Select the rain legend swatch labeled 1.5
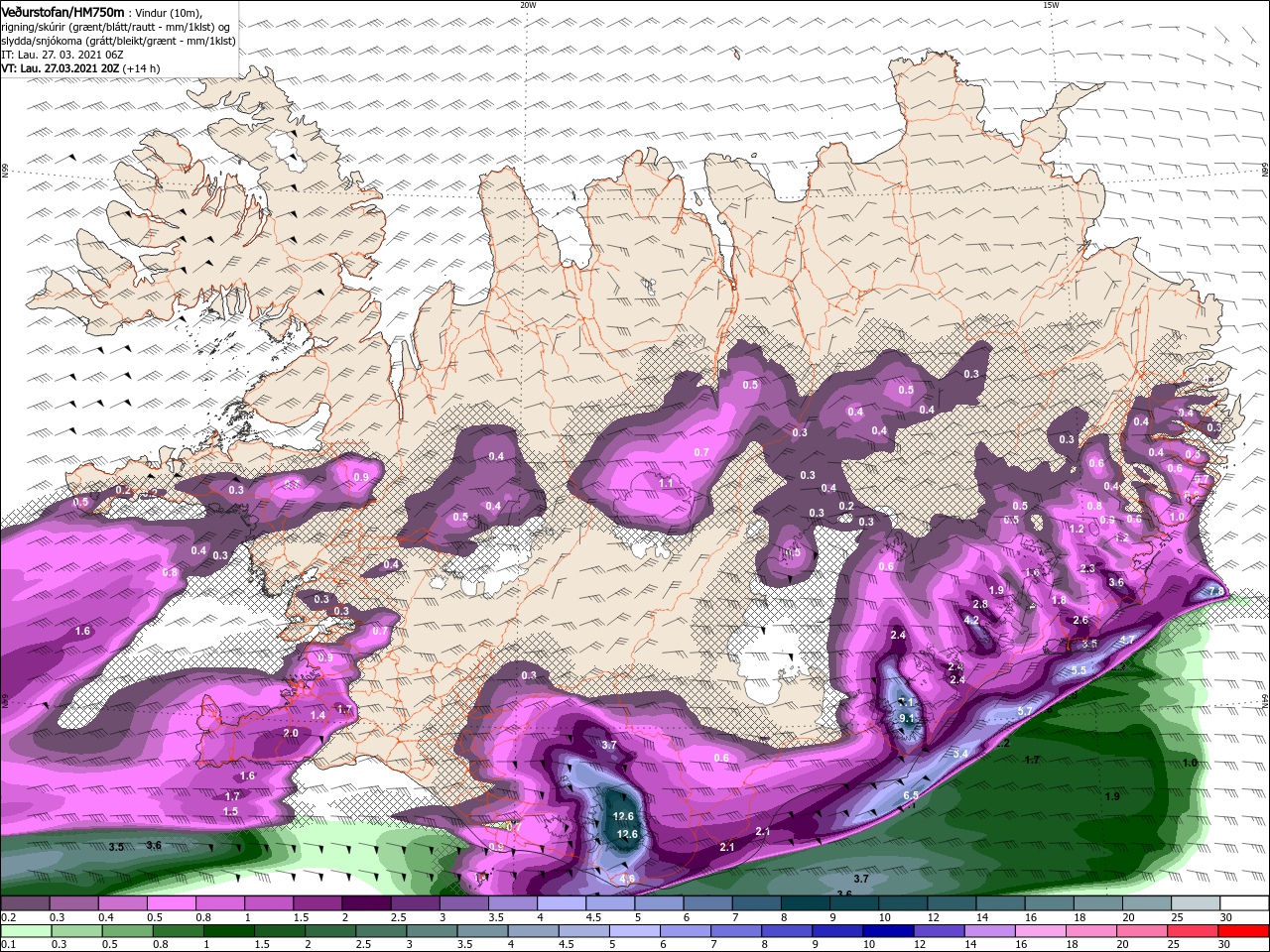Viewport: 1270px width, 952px height. [279, 931]
